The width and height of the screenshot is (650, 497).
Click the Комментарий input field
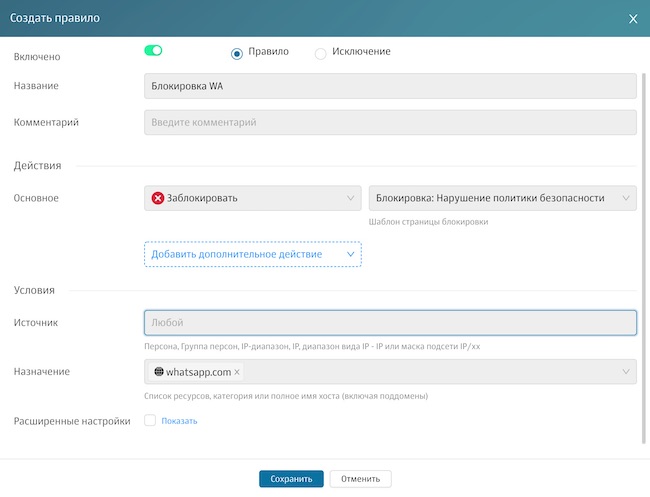(x=390, y=122)
